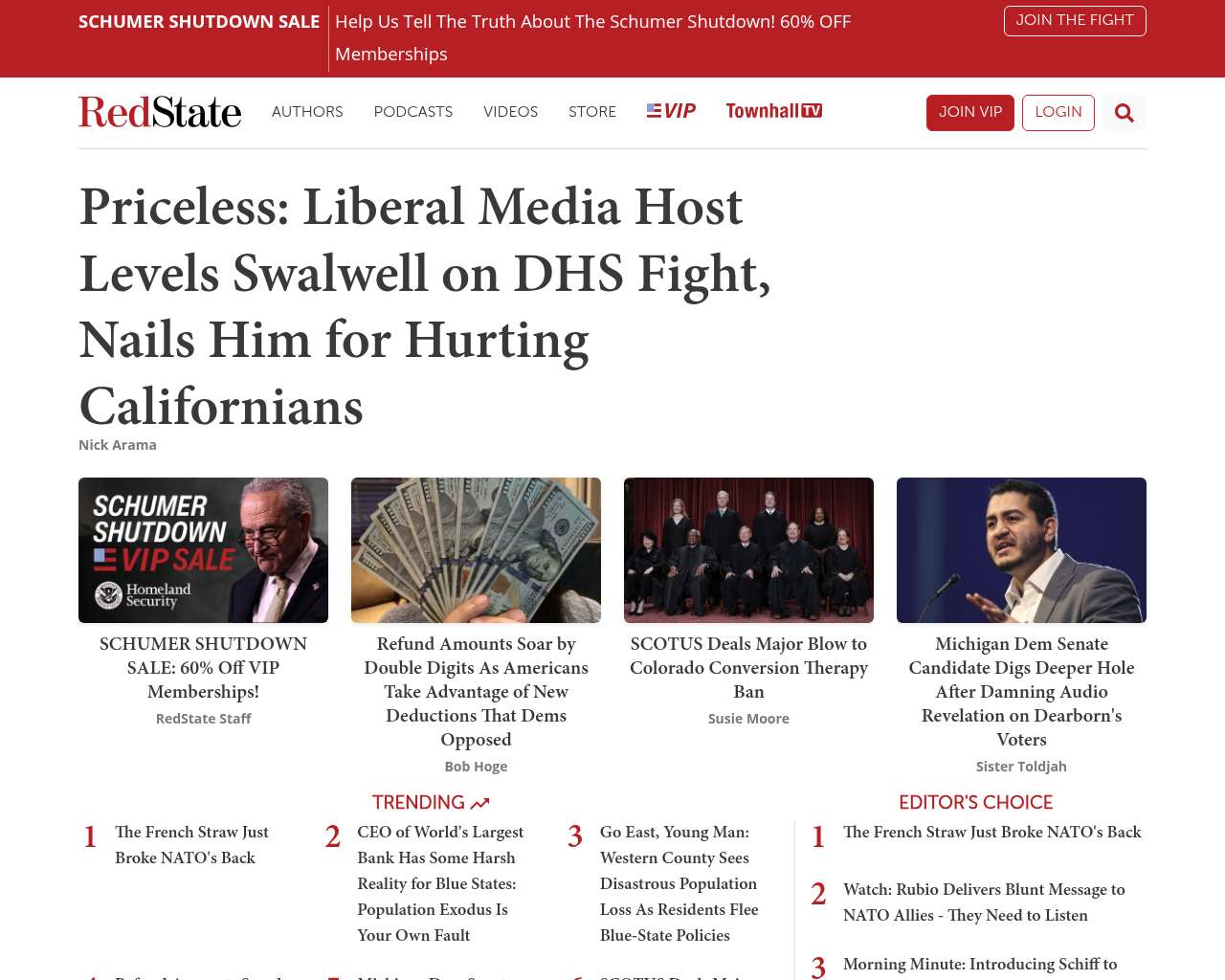This screenshot has width=1225, height=980.
Task: Open the hundred-dollar bills article image
Action: pyautogui.click(x=476, y=550)
